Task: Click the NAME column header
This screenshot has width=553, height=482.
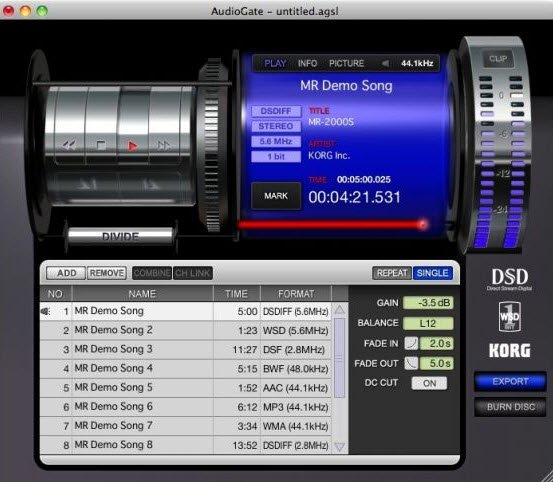Action: (x=142, y=294)
